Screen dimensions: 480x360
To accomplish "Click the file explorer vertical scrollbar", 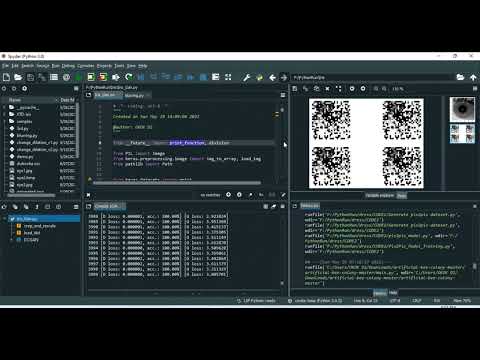I will click(78, 131).
